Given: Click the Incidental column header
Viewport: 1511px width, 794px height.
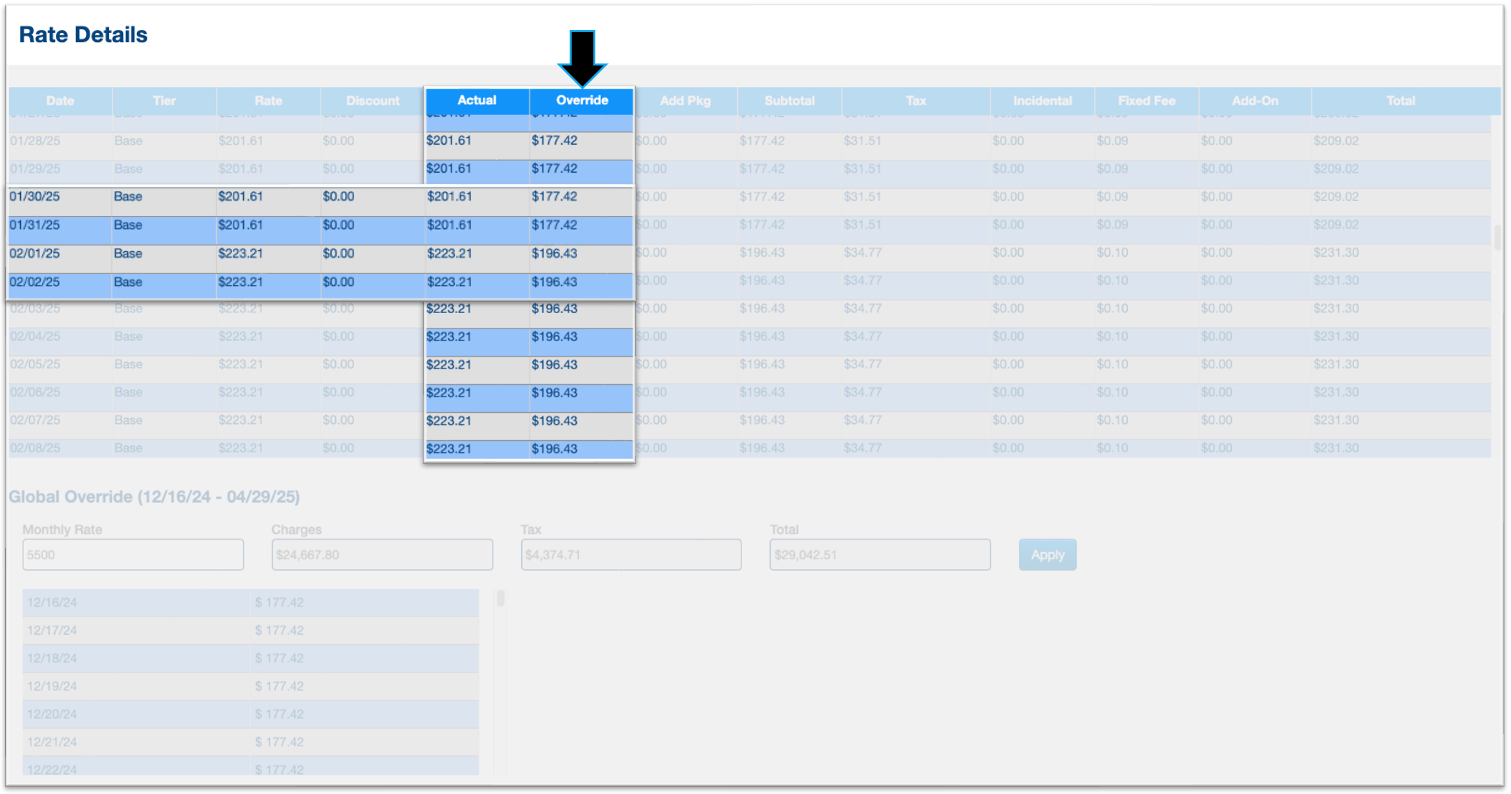Looking at the screenshot, I should tap(1042, 101).
